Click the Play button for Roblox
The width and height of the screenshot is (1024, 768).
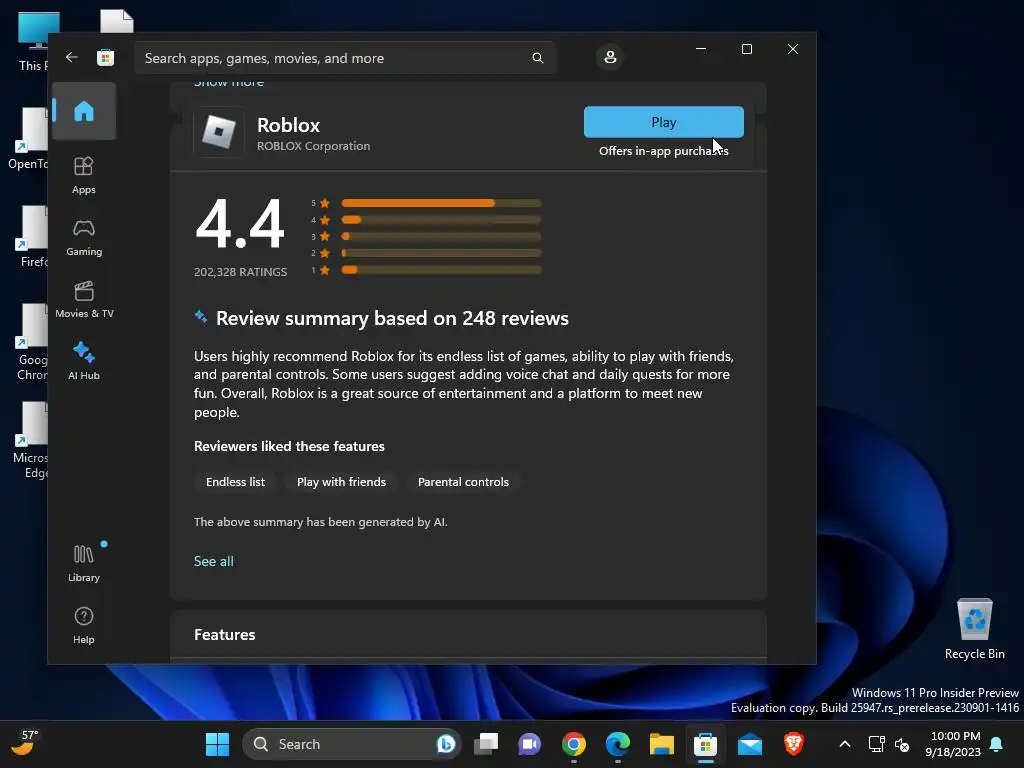coord(664,122)
